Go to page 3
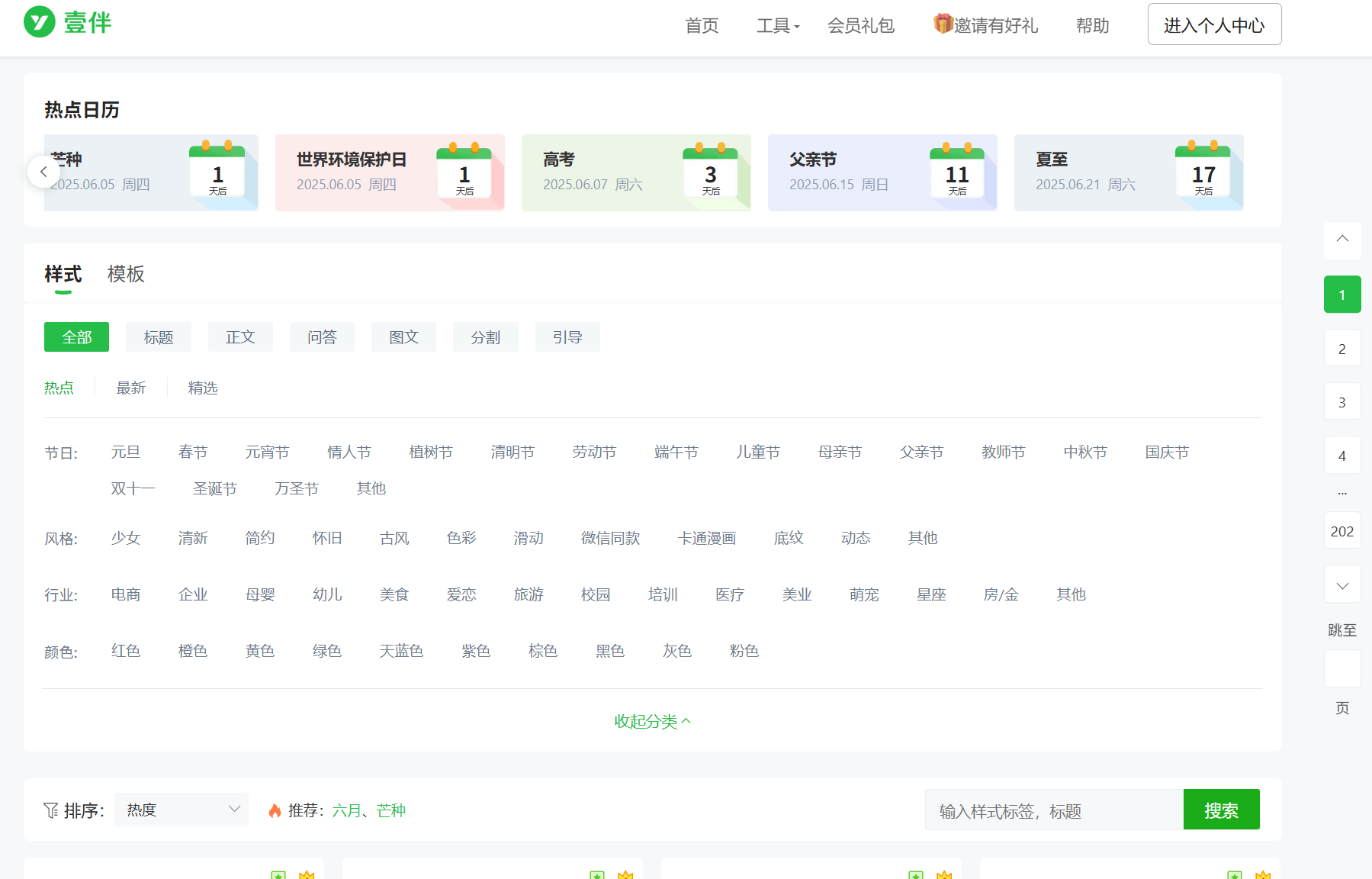The width and height of the screenshot is (1372, 879). point(1342,402)
